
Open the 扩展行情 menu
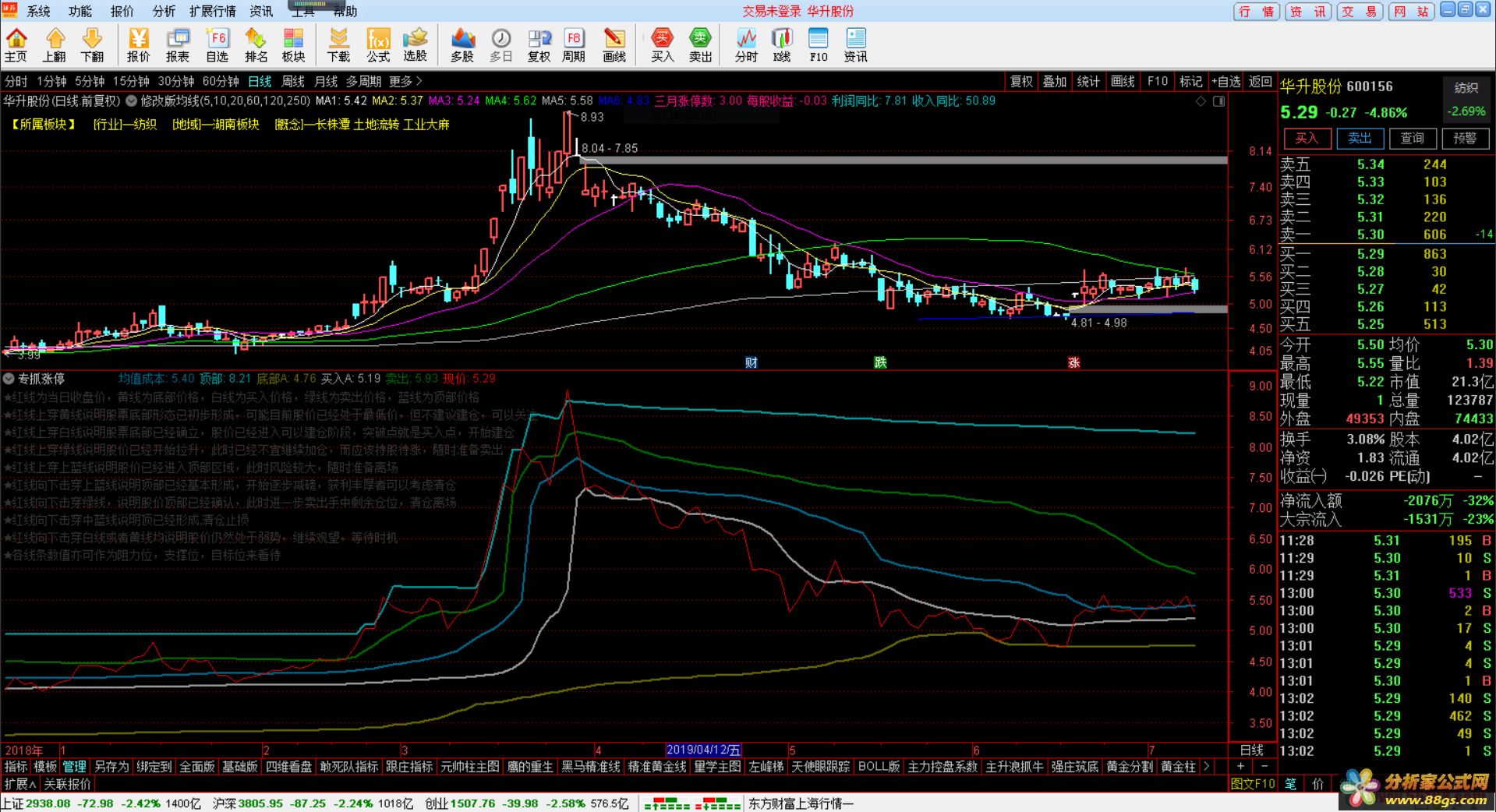[x=212, y=11]
